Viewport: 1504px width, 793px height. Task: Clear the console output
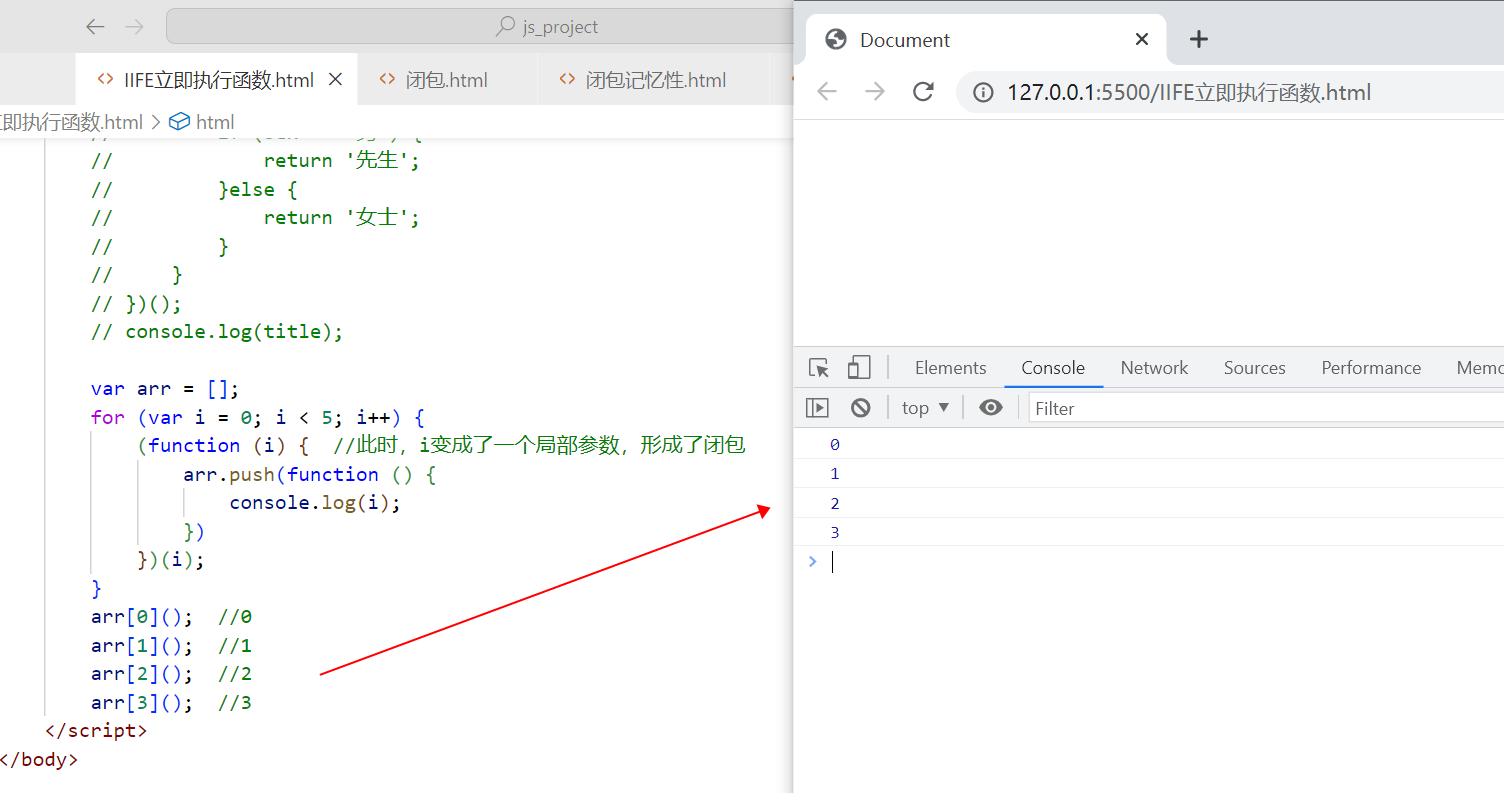pyautogui.click(x=861, y=408)
